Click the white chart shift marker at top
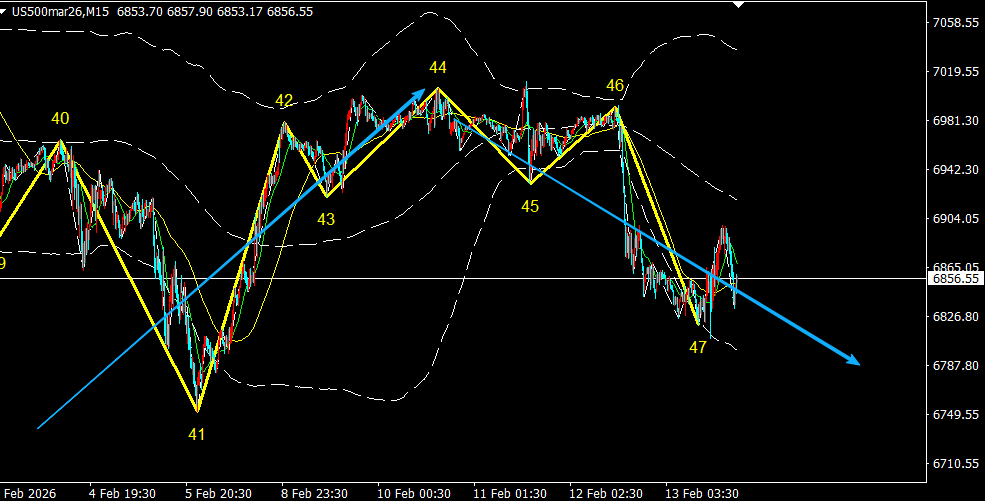Image resolution: width=985 pixels, height=501 pixels. (x=739, y=4)
